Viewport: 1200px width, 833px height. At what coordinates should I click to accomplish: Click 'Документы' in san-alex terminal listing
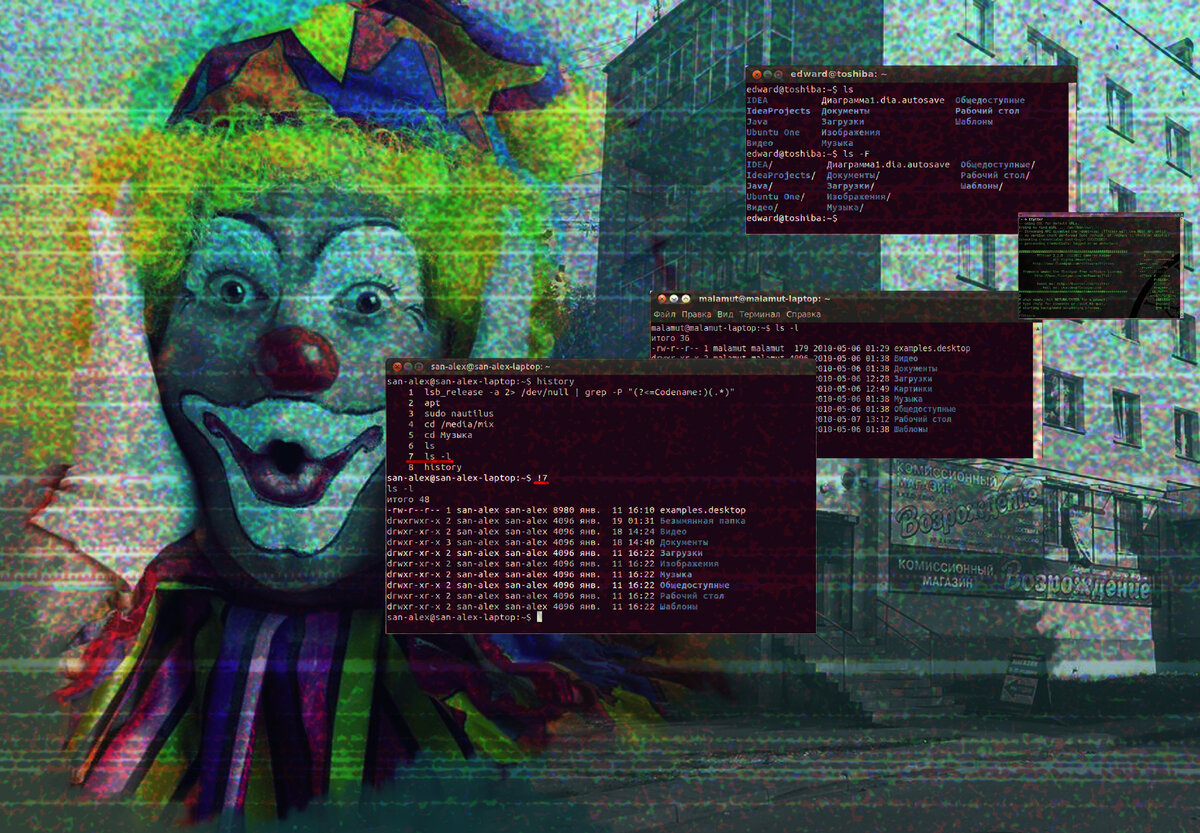coord(684,543)
